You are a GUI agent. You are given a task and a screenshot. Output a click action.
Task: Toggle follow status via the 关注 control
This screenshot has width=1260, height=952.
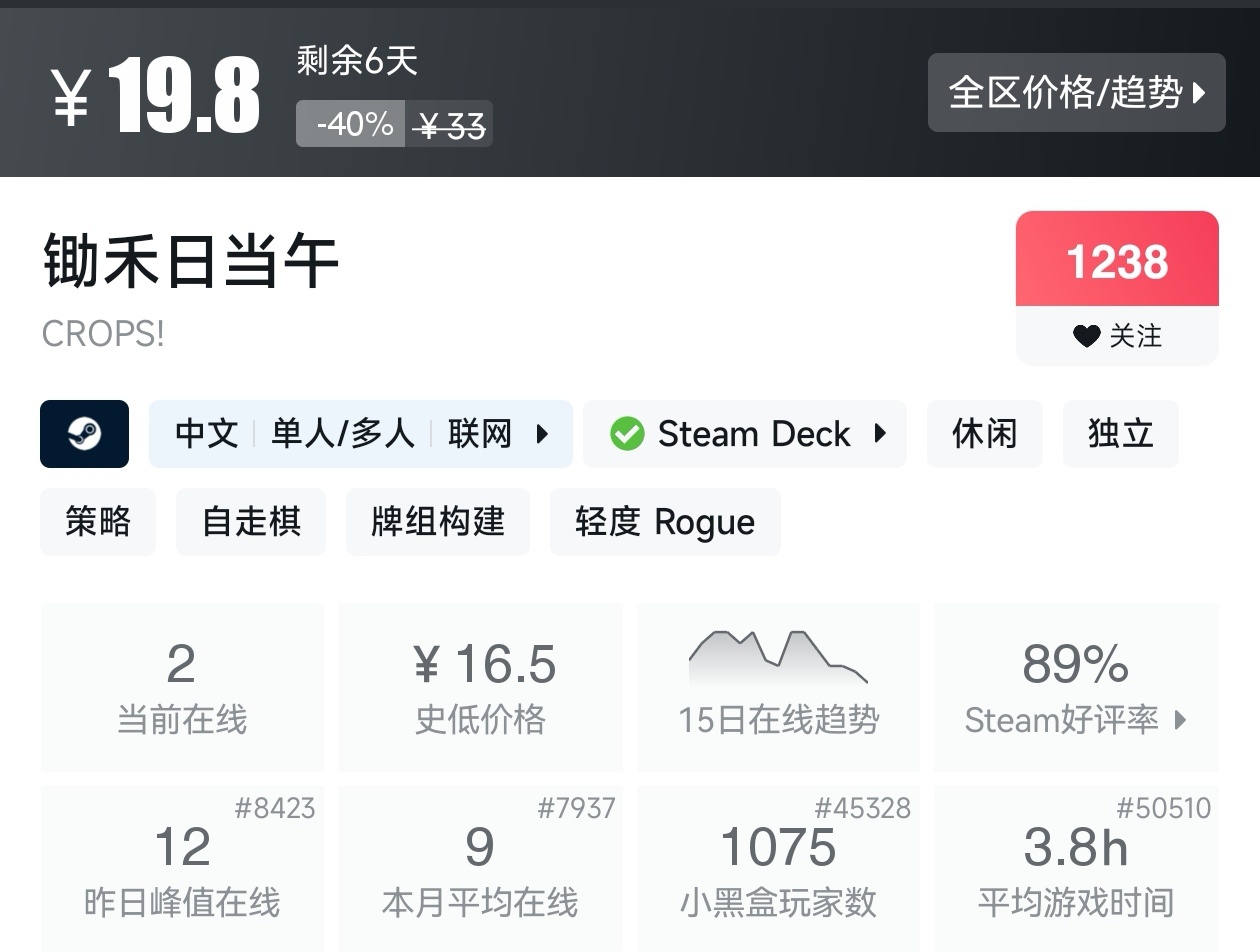pyautogui.click(x=1115, y=336)
